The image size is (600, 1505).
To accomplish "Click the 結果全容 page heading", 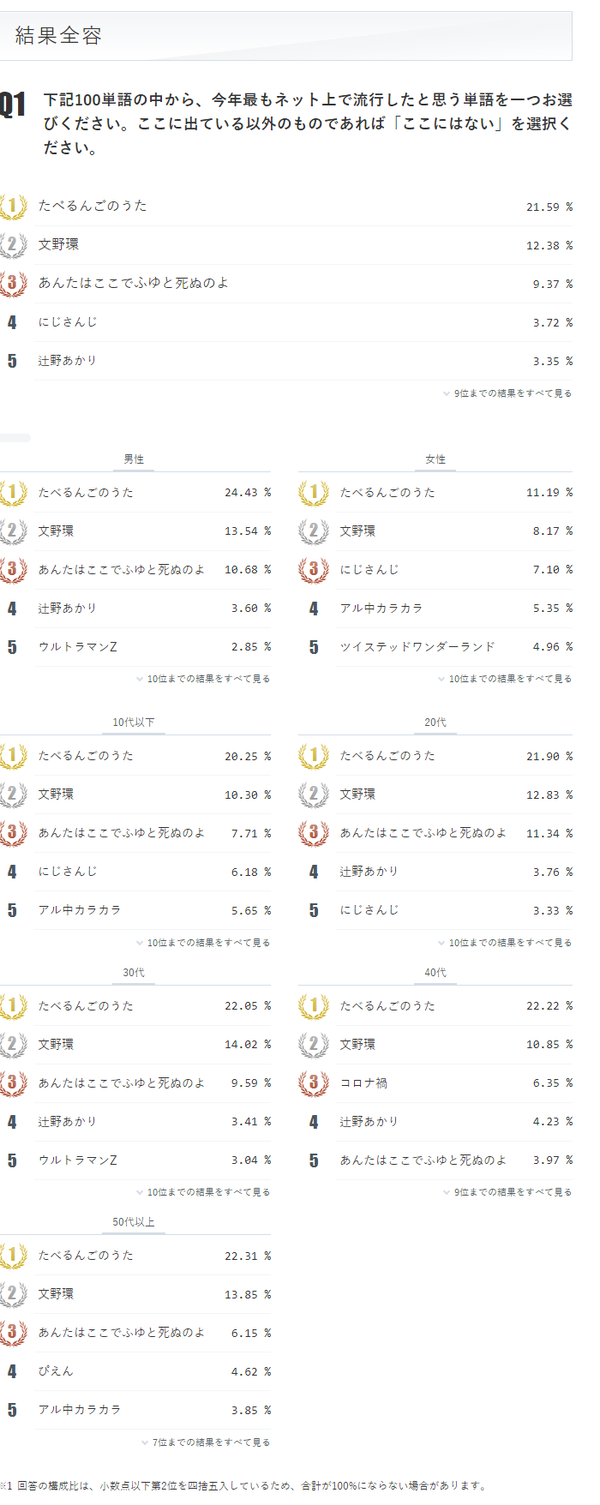I will coord(59,37).
